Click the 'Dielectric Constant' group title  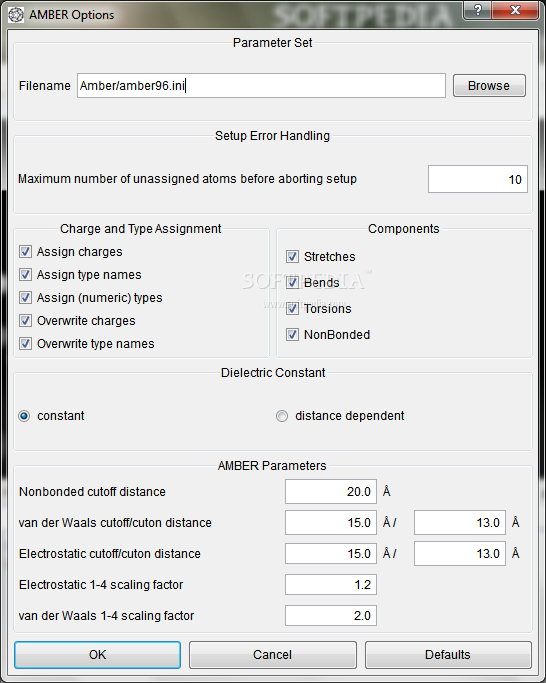pyautogui.click(x=273, y=373)
